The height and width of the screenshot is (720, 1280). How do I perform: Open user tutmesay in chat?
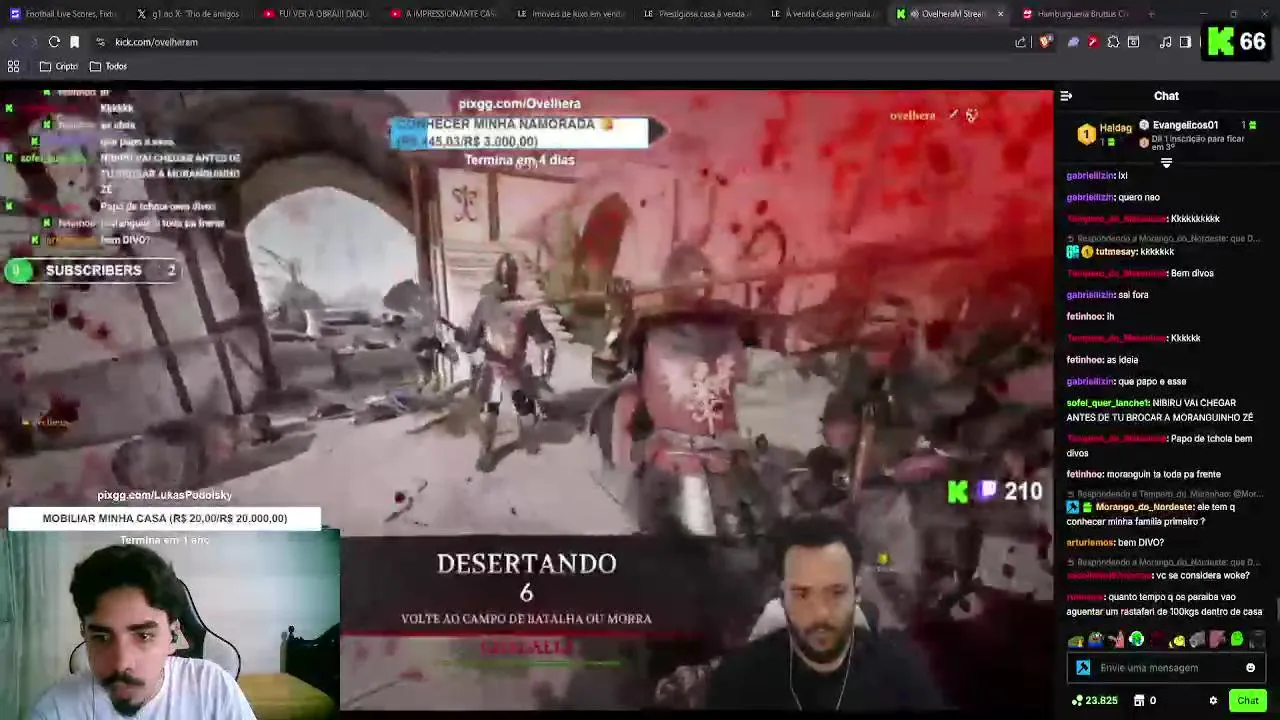tap(1116, 252)
